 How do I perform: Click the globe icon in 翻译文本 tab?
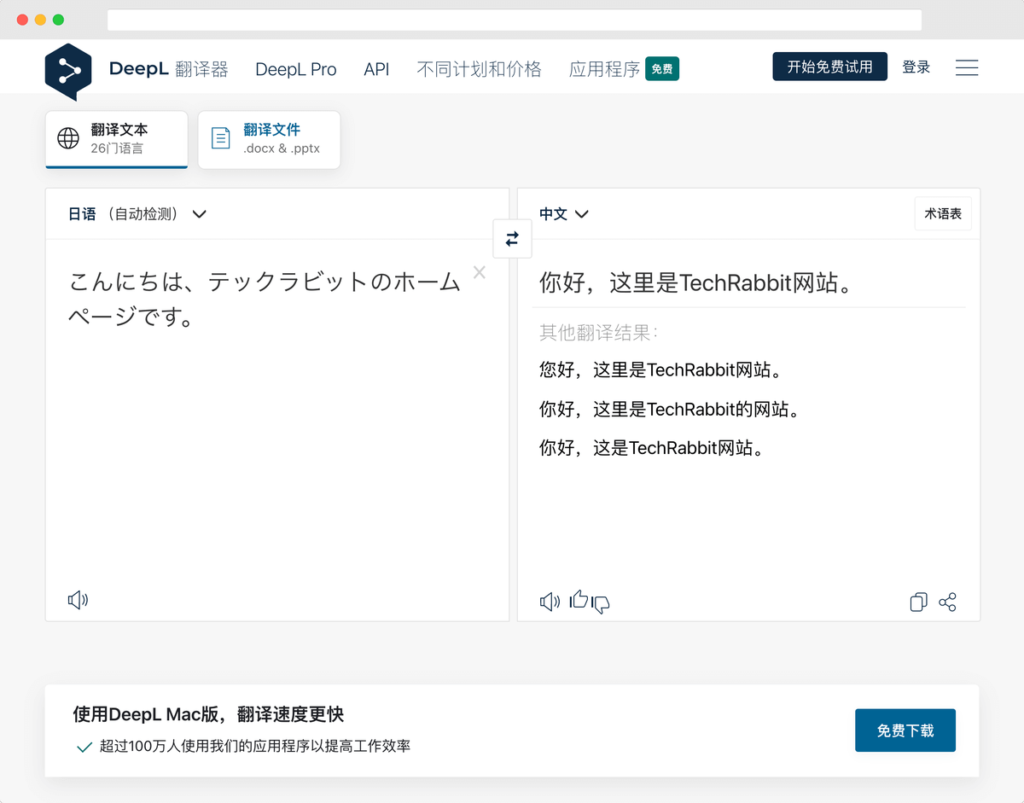(68, 138)
